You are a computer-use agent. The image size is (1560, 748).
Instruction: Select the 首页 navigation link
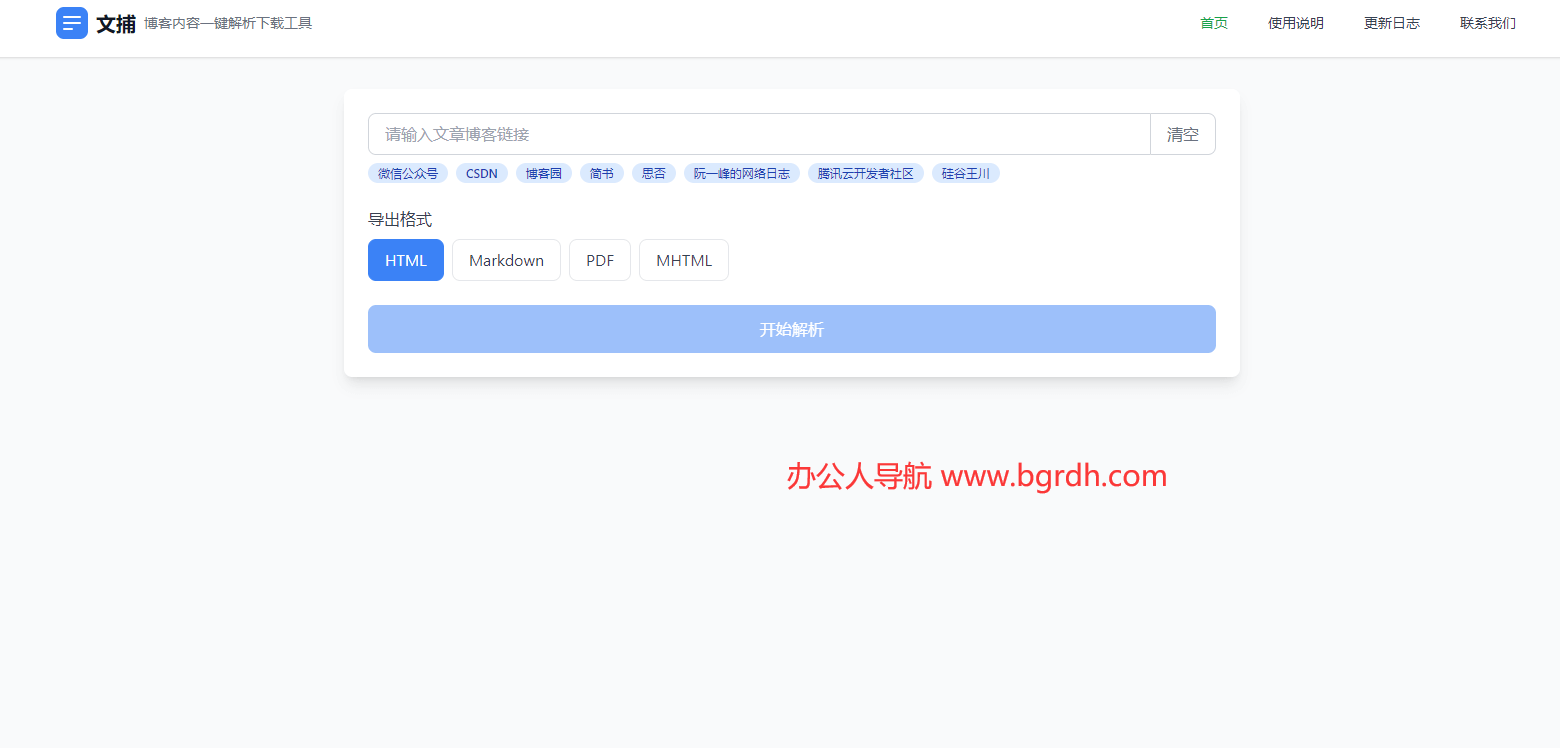1213,22
